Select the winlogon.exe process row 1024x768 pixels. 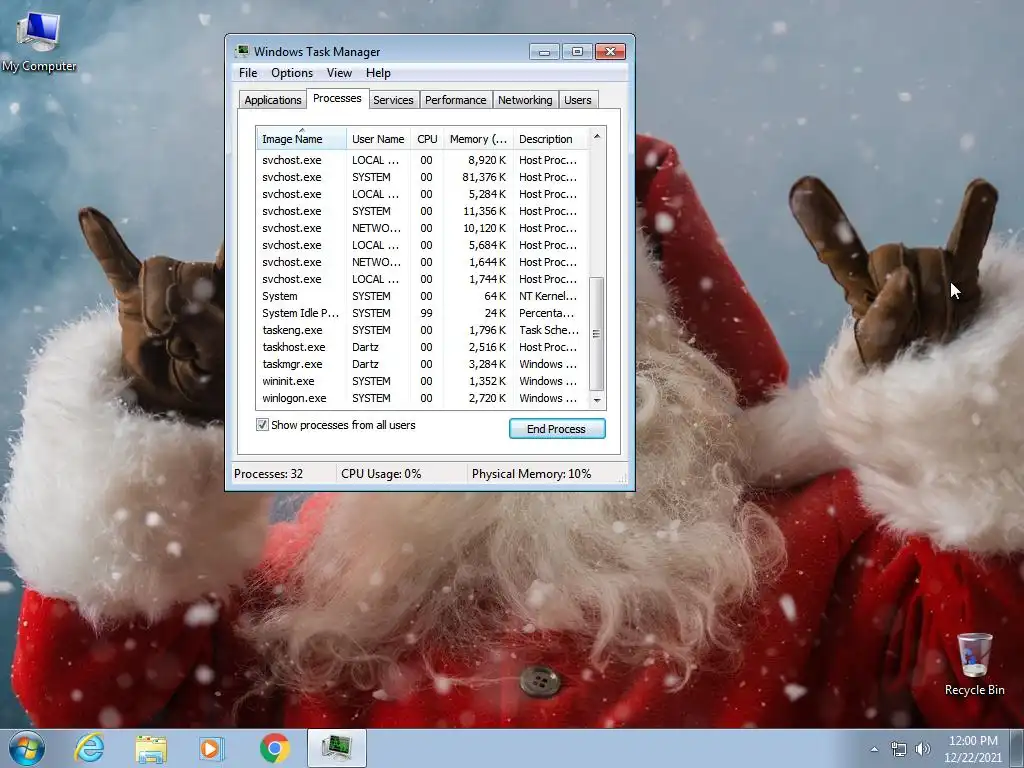tap(422, 398)
